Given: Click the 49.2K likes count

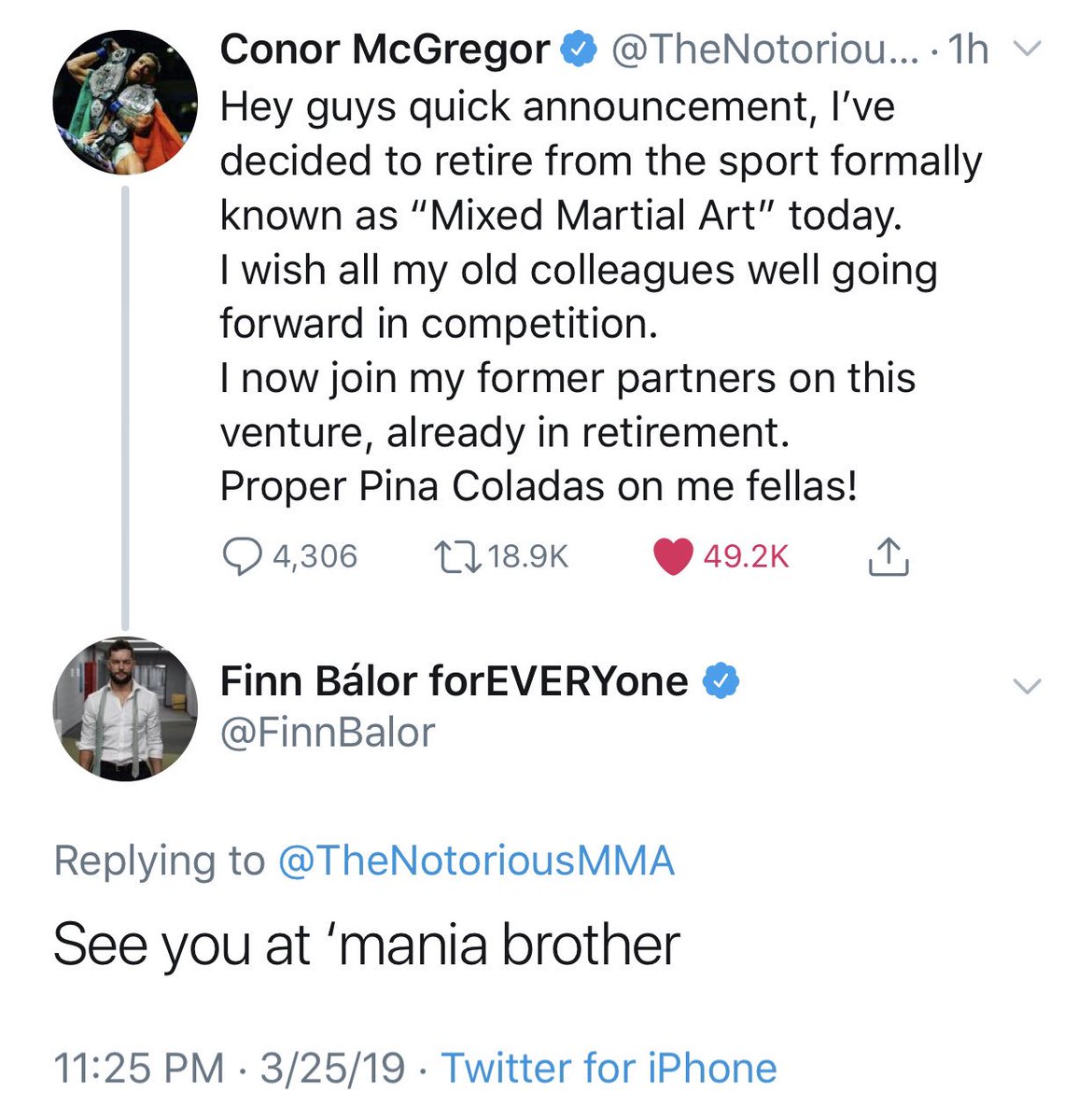Looking at the screenshot, I should coord(746,557).
